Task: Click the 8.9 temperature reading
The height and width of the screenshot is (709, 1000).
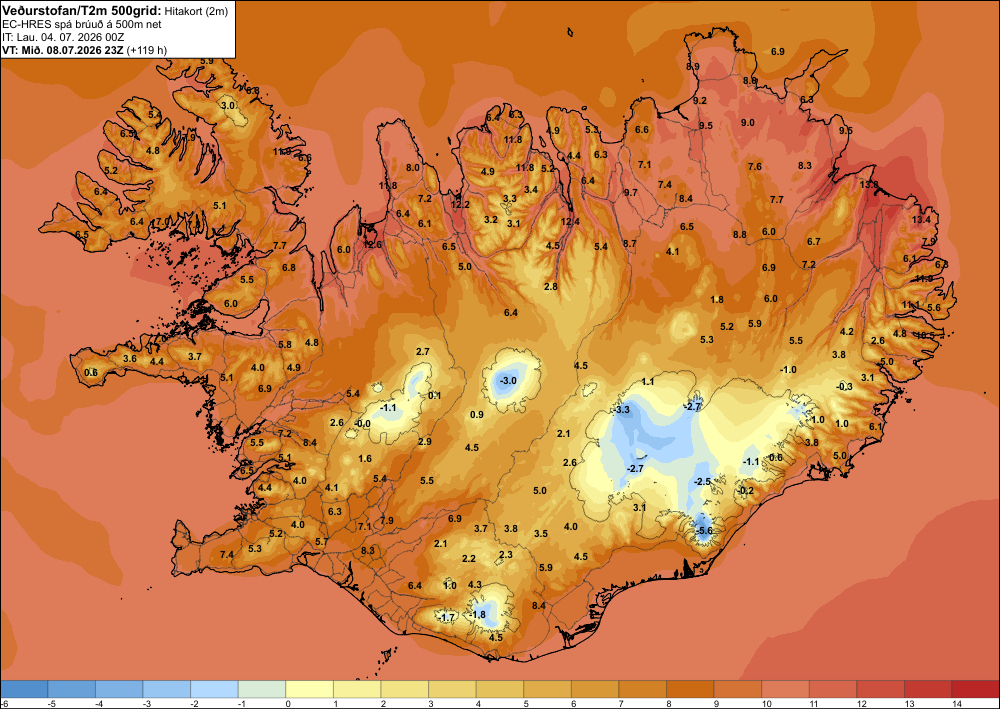Action: click(693, 67)
